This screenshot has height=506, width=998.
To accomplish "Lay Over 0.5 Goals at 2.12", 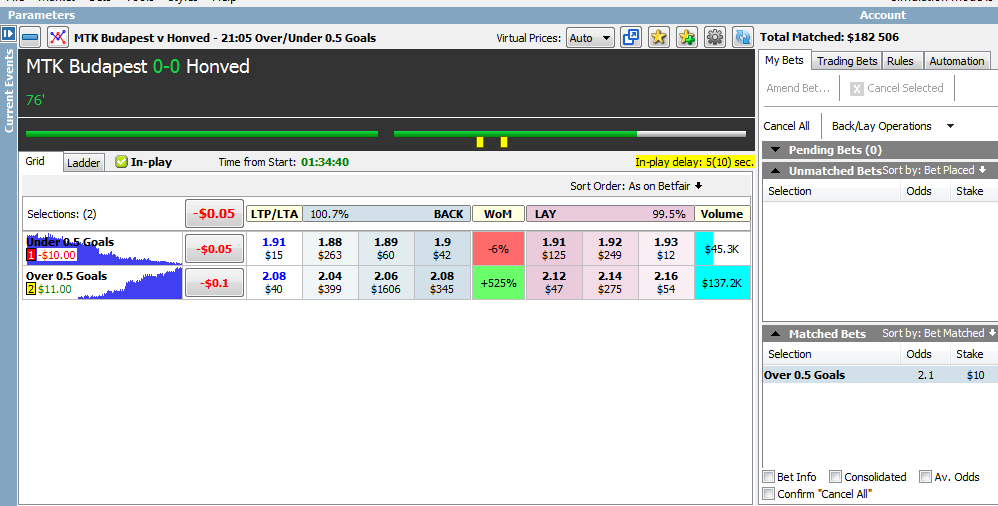I will [554, 283].
